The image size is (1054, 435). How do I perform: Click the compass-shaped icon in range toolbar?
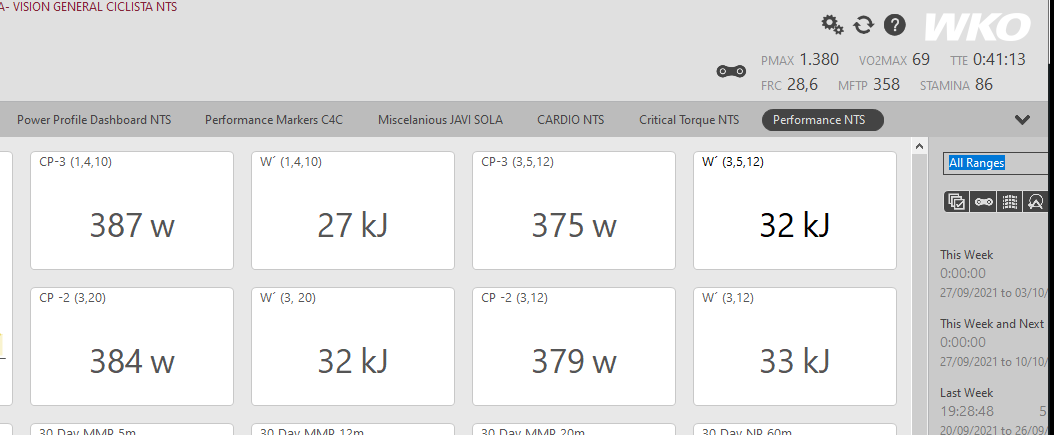[1035, 201]
